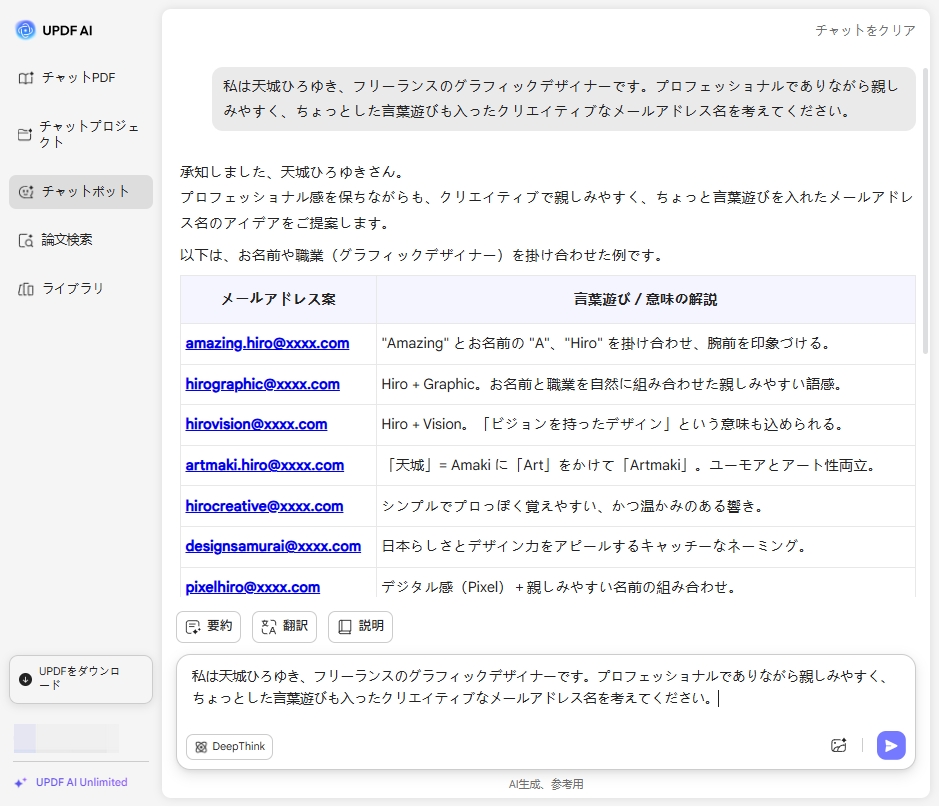
Task: Select the チャットボット sidebar item
Action: coord(81,192)
